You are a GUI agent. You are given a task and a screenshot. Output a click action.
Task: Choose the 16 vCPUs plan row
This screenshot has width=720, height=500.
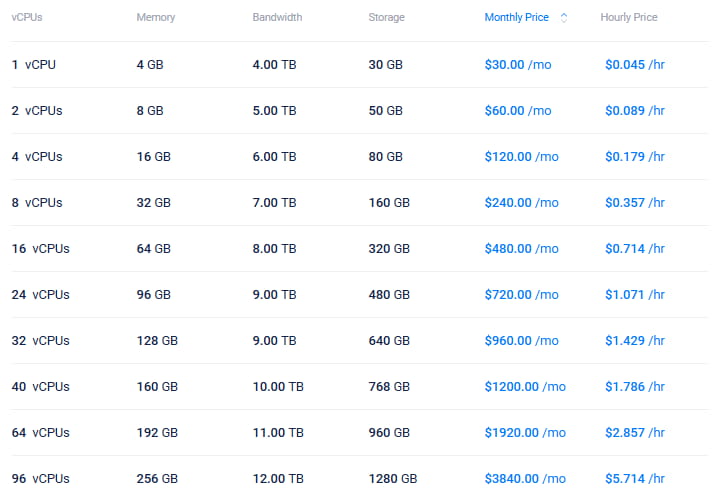(x=40, y=249)
